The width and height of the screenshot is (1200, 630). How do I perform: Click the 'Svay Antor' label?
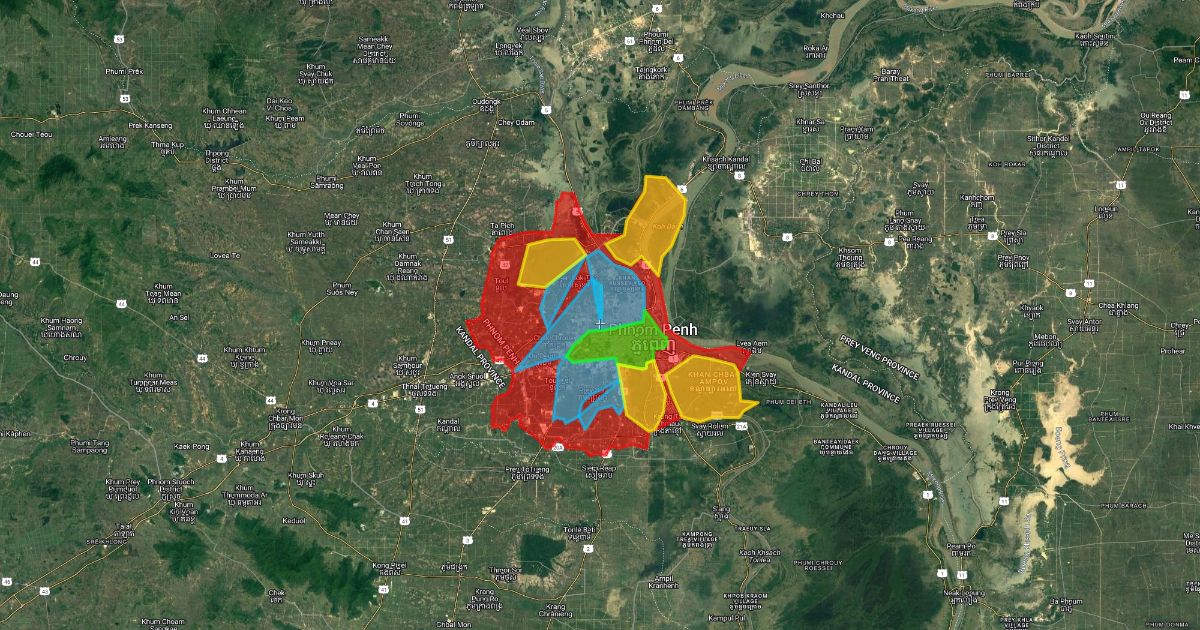click(x=1083, y=322)
